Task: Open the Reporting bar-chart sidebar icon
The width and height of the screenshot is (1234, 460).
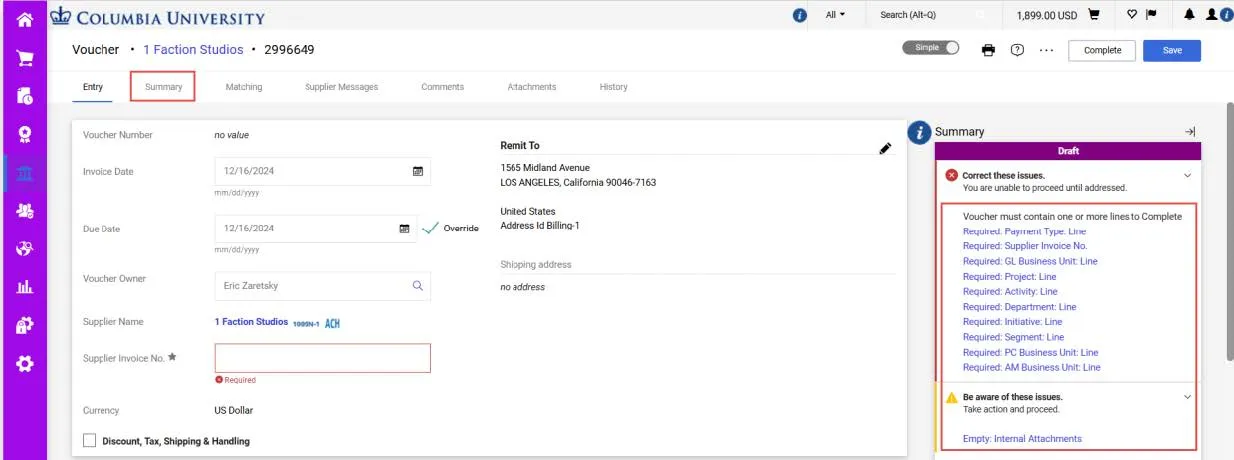Action: 24,287
